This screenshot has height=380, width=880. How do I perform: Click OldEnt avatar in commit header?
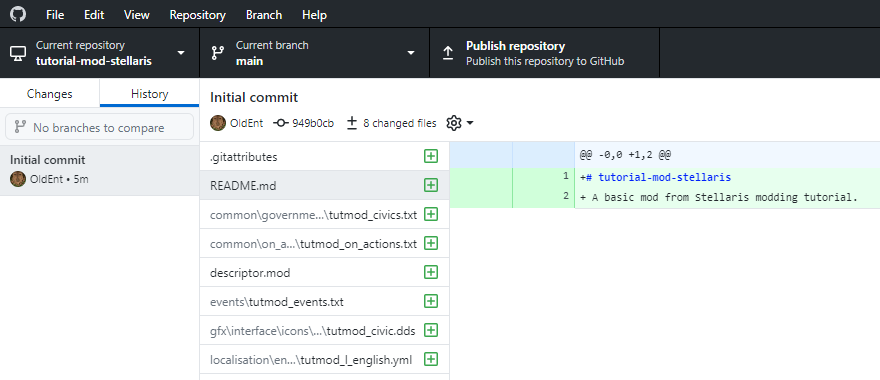point(218,123)
